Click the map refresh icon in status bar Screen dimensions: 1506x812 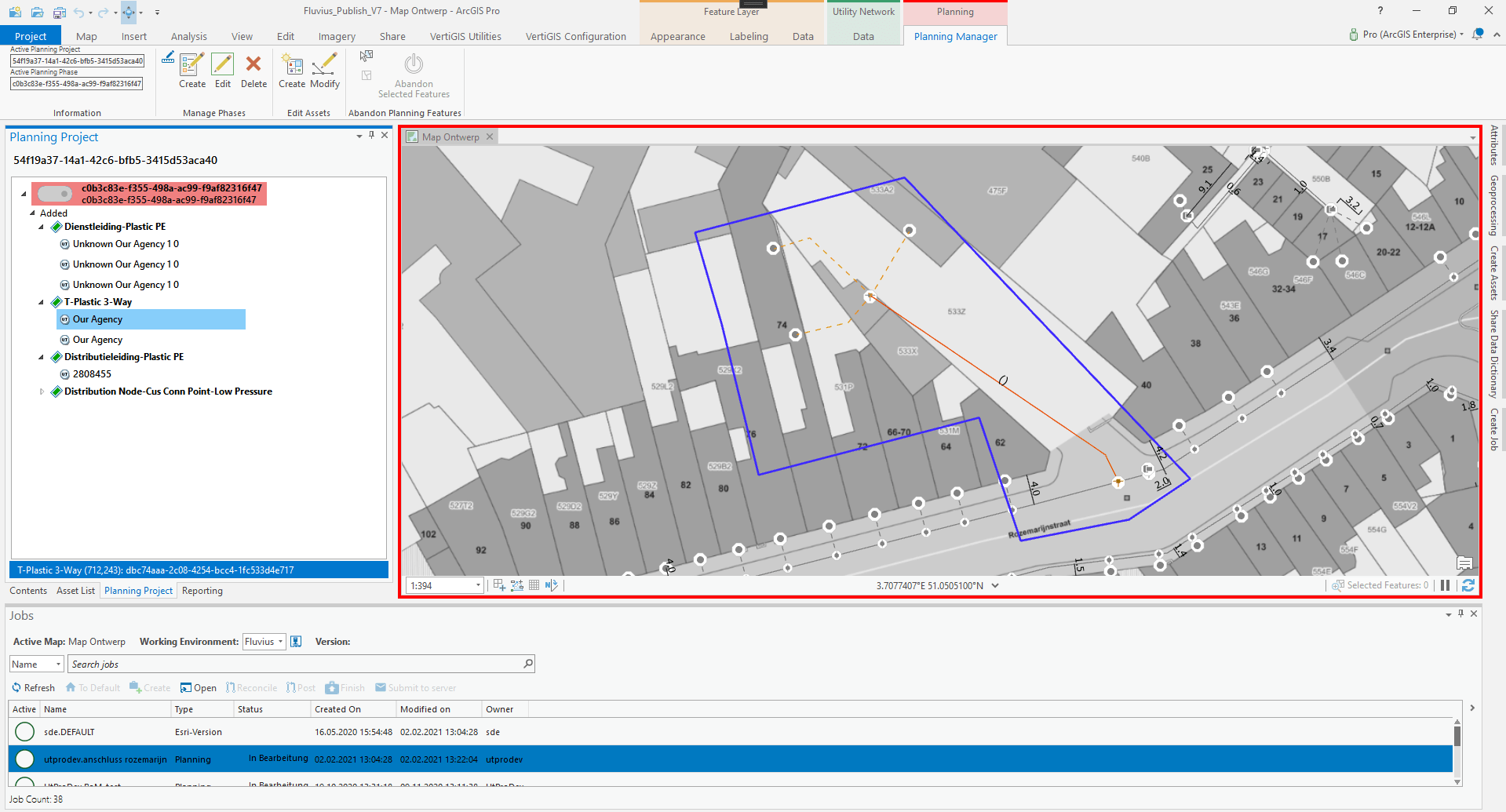point(1468,585)
